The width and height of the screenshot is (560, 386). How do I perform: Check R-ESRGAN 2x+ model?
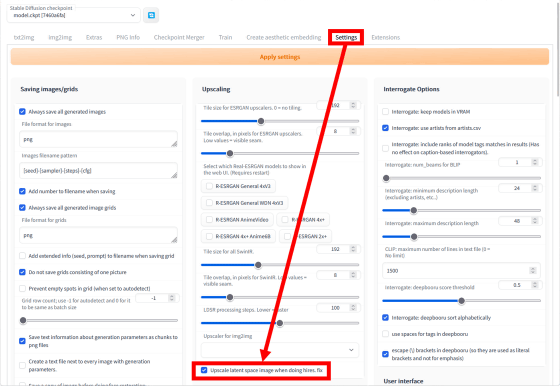tap(287, 236)
